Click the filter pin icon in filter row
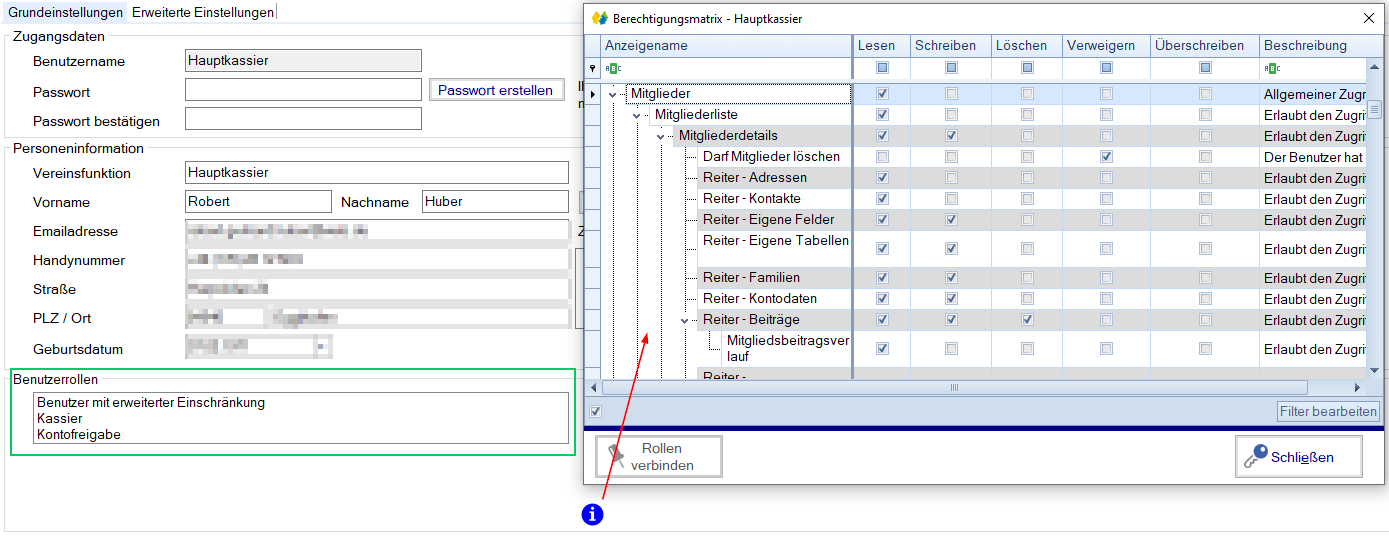Screen dimensions: 1389x537 tap(593, 68)
